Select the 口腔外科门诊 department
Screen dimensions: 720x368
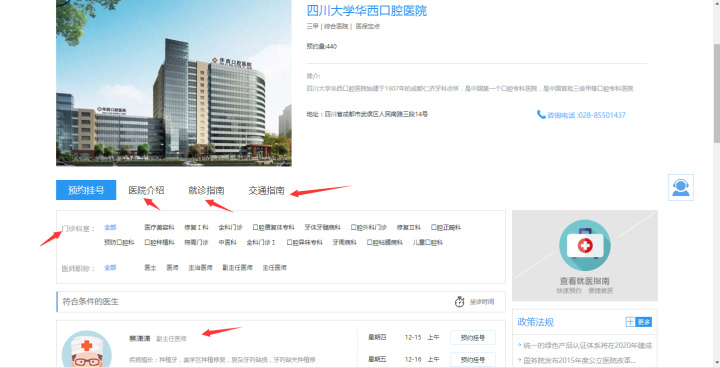pyautogui.click(x=369, y=227)
